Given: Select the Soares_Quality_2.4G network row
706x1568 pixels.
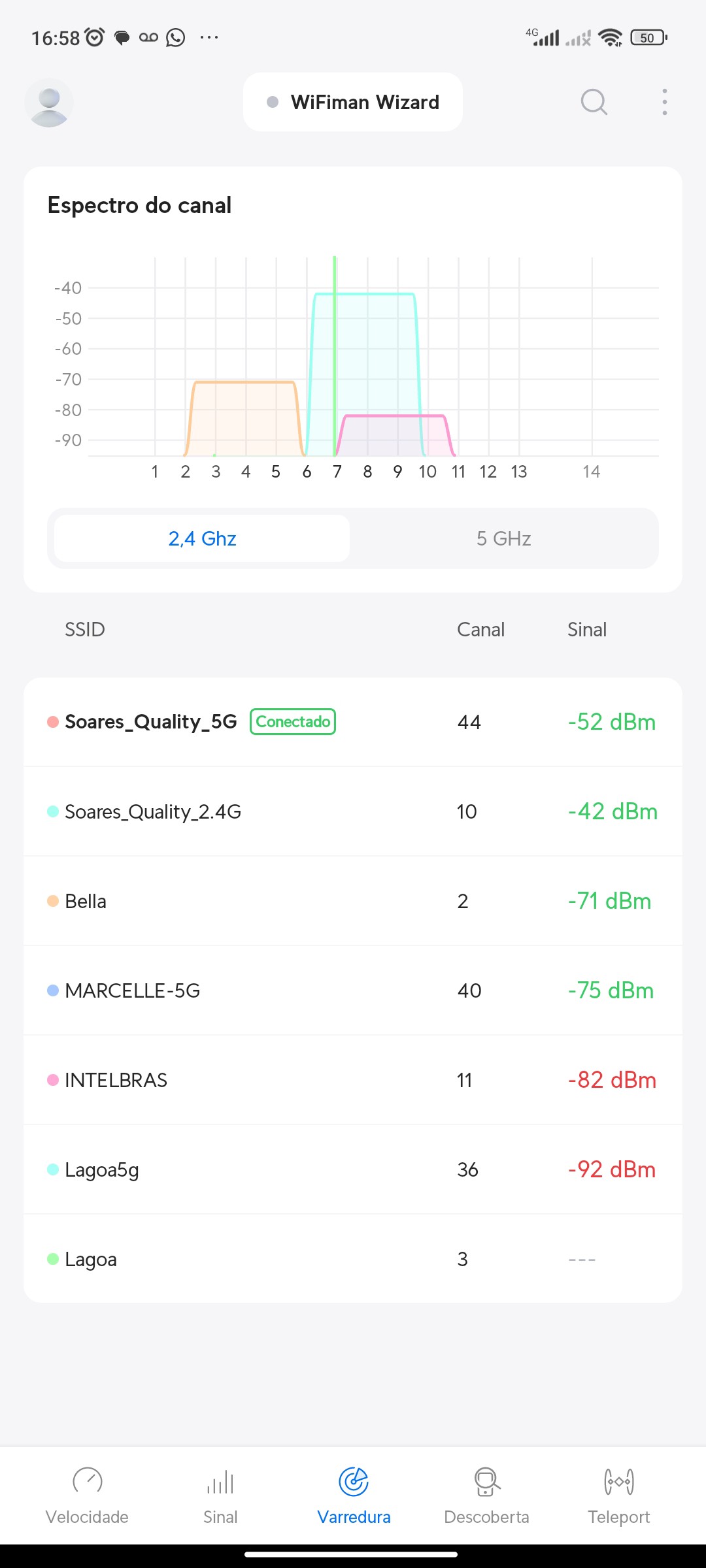Looking at the screenshot, I should 153,811.
